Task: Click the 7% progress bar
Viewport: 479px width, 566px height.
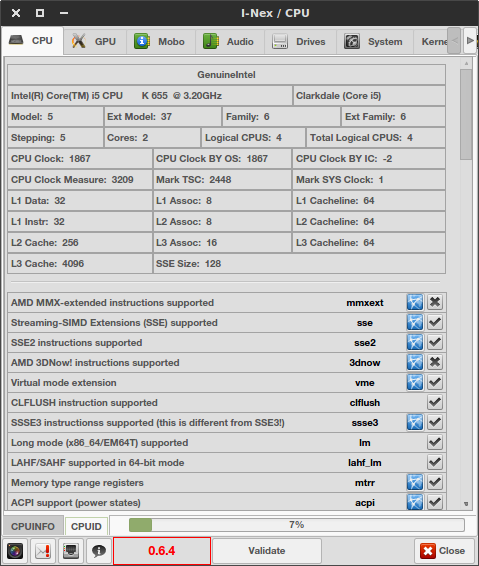Action: (296, 525)
